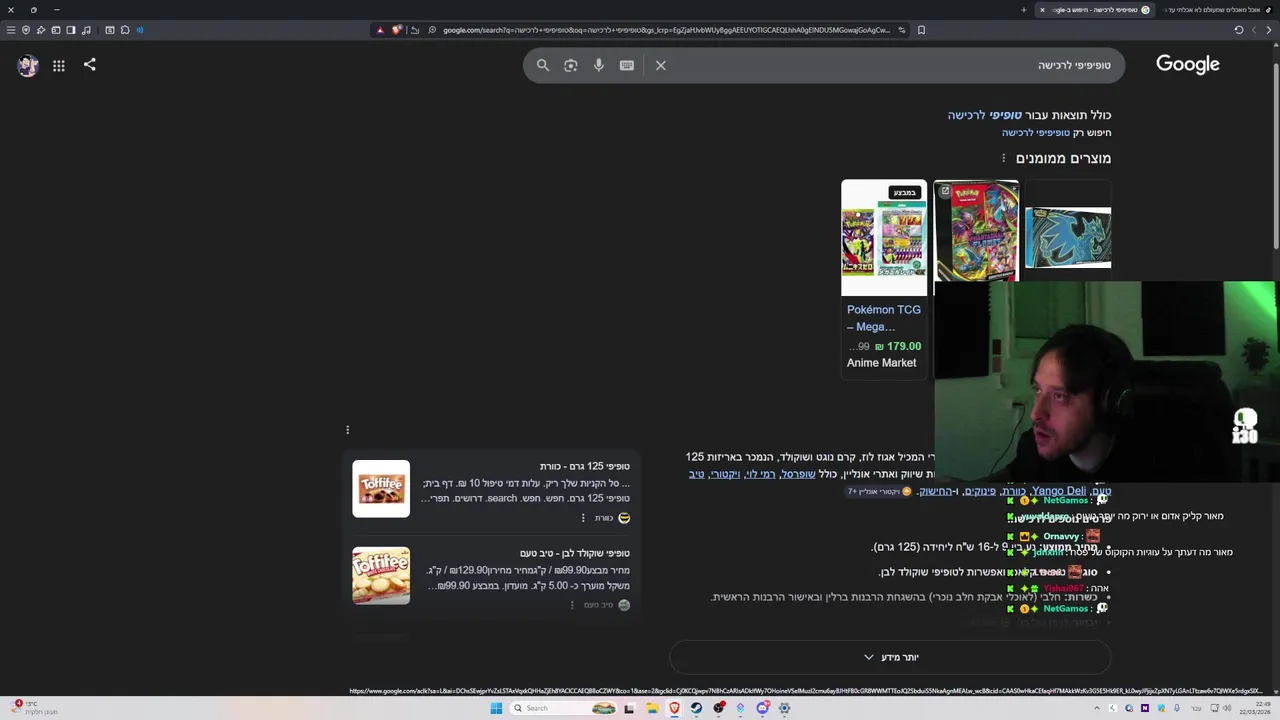Image resolution: width=1280 pixels, height=720 pixels.
Task: Open options menu for the Toffifee 125g result
Action: point(583,518)
